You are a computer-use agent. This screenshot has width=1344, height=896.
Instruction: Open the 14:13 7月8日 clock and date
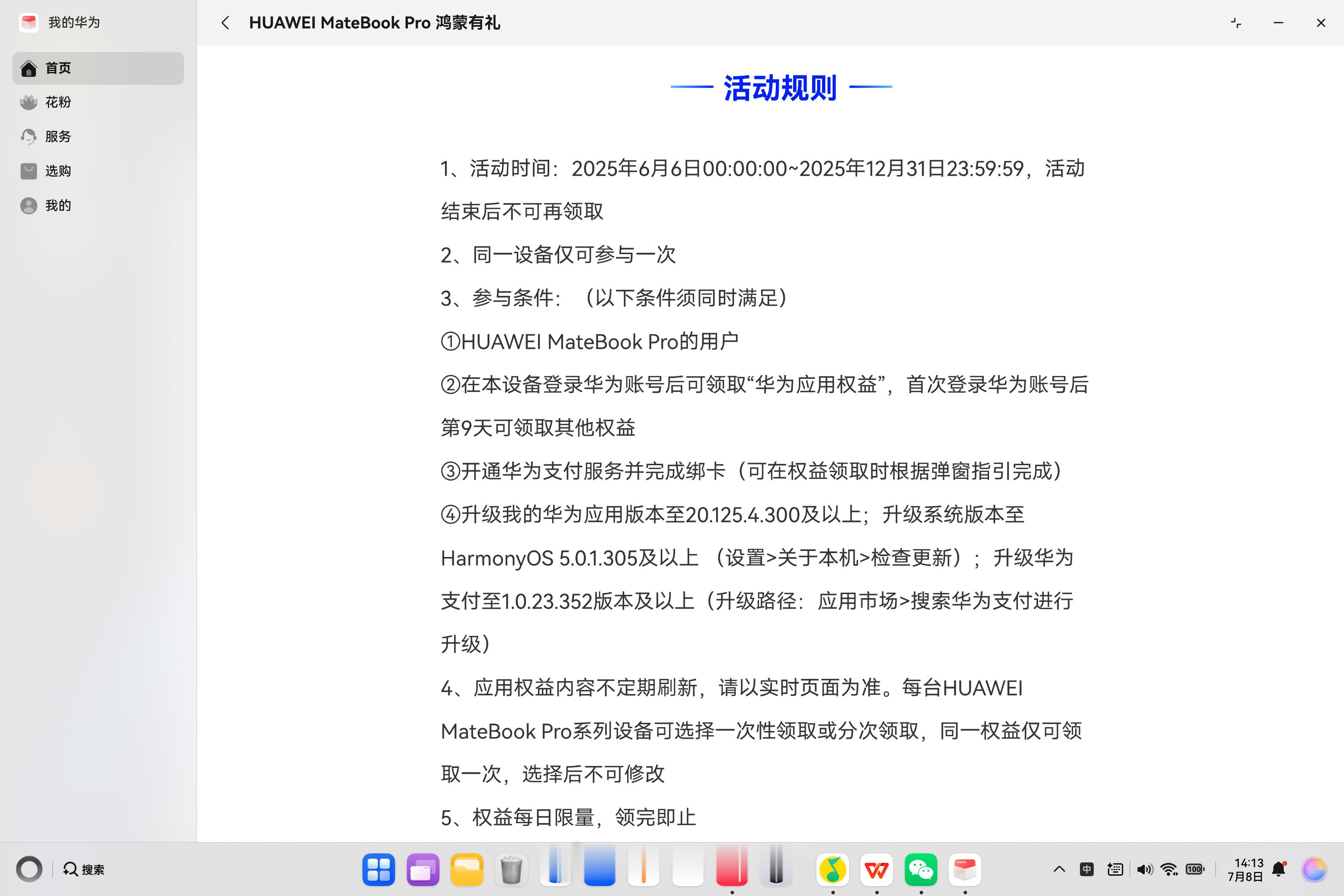tap(1245, 869)
